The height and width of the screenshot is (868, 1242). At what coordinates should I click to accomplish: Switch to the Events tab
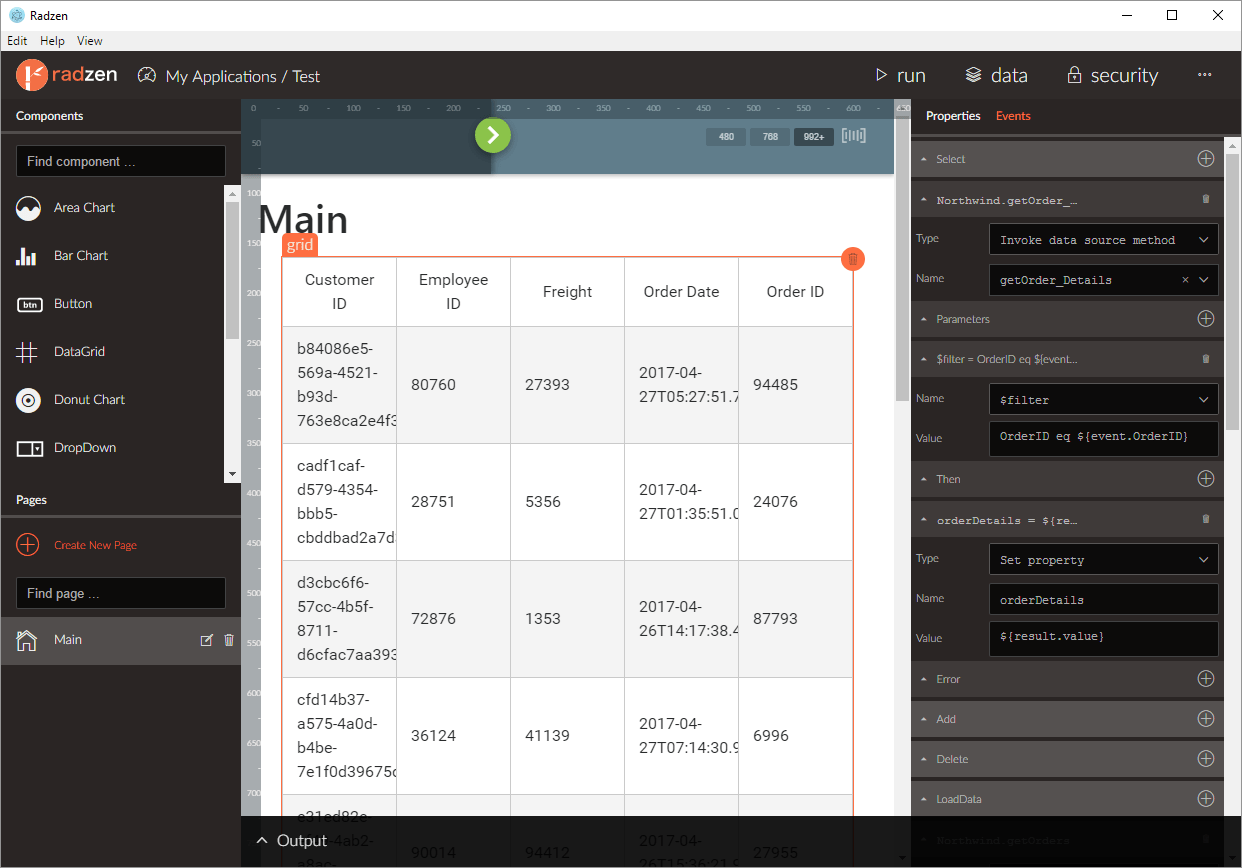[1013, 116]
